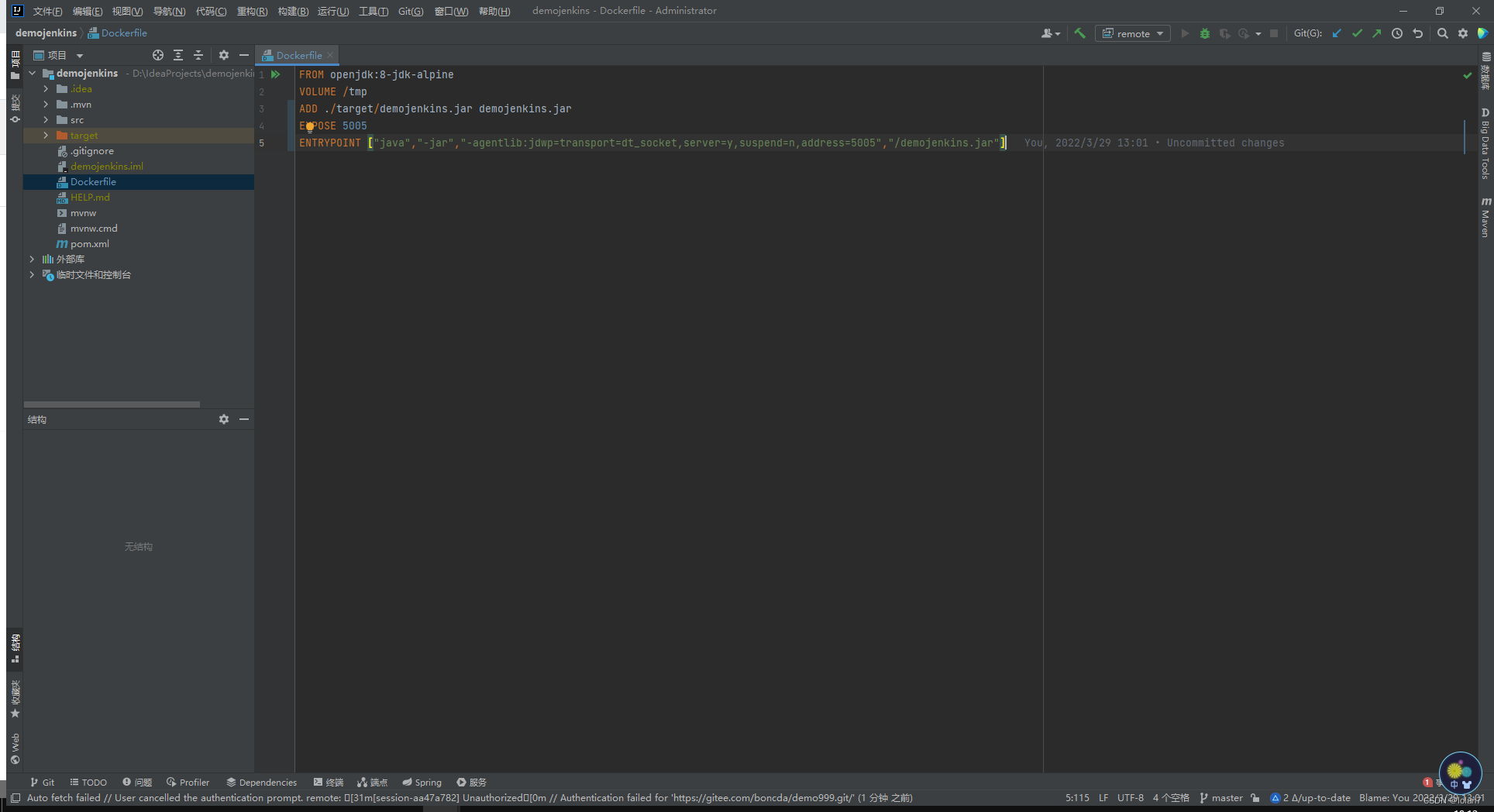Click the 4 个空格 indent setting

(x=1171, y=797)
